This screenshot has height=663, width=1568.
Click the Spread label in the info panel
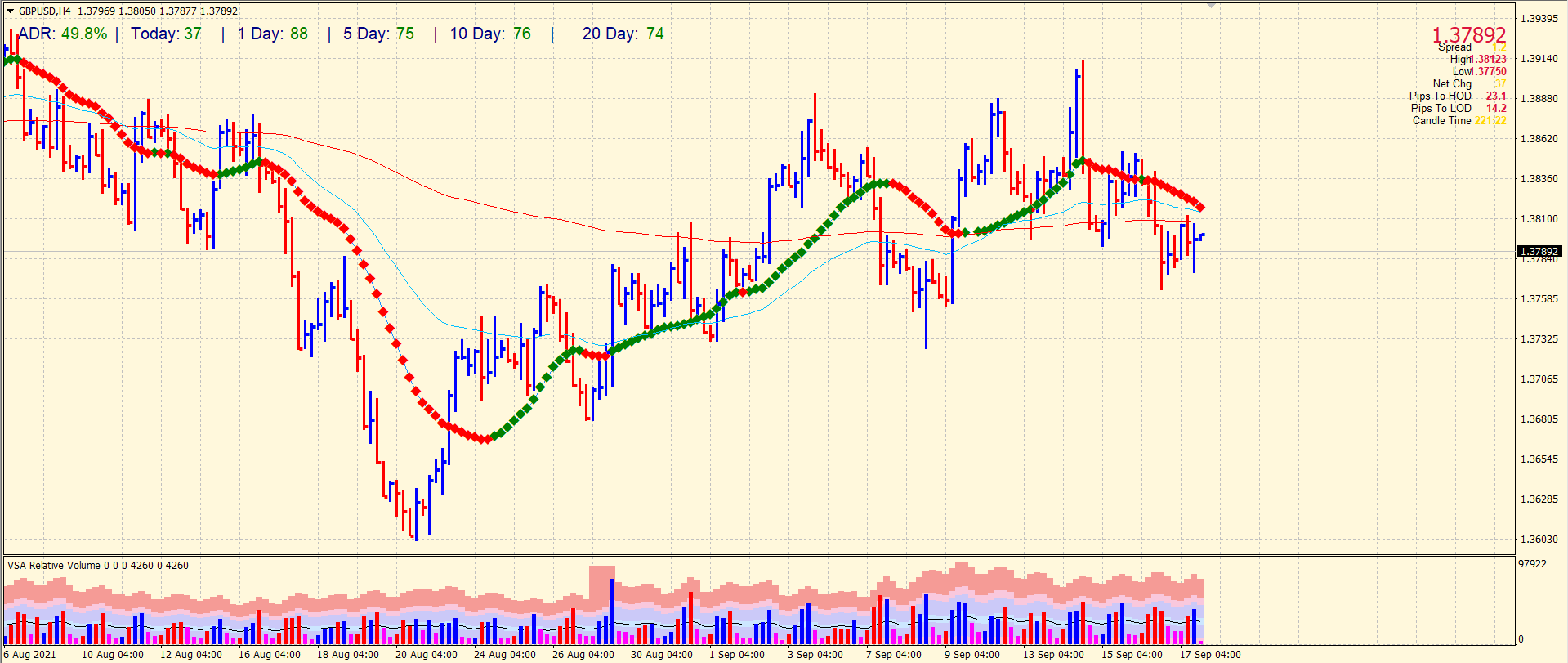pyautogui.click(x=1454, y=47)
